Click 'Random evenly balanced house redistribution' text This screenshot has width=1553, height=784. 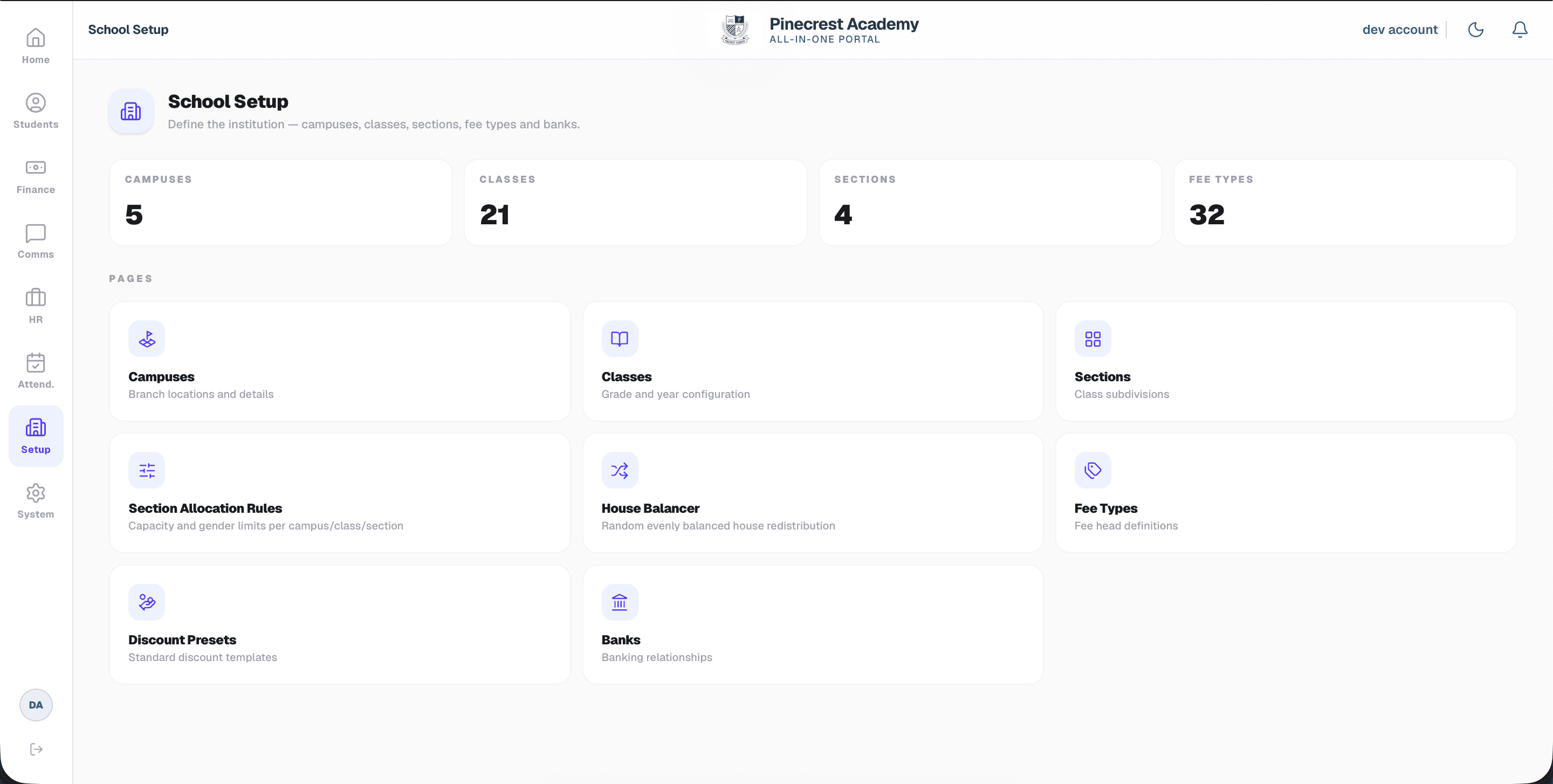[718, 526]
